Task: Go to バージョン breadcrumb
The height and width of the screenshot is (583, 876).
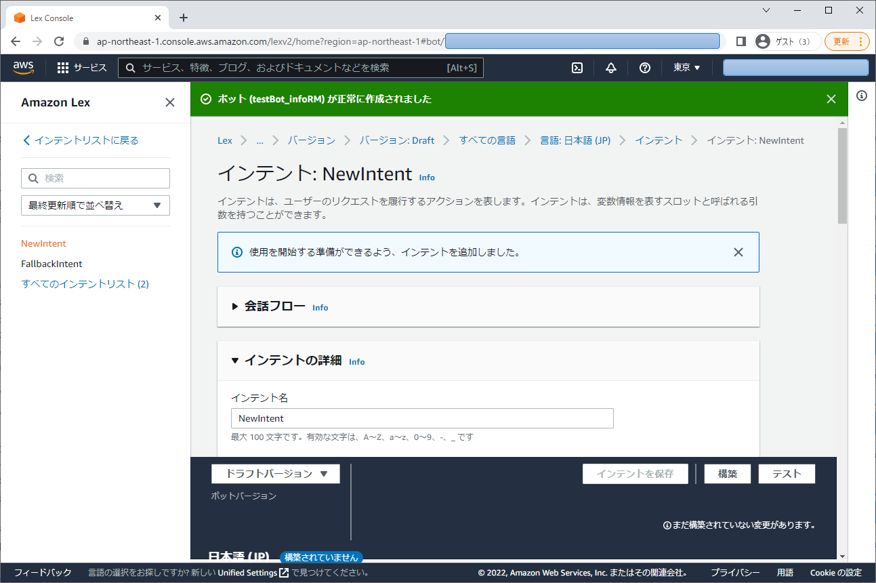Action: pyautogui.click(x=311, y=140)
